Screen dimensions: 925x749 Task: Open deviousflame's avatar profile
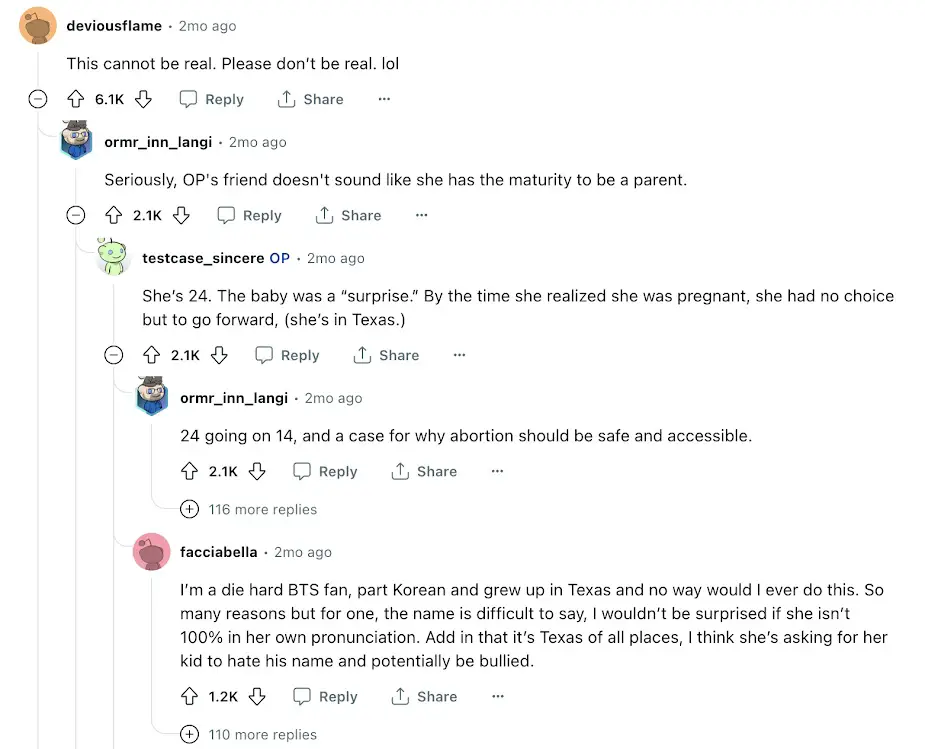point(38,27)
